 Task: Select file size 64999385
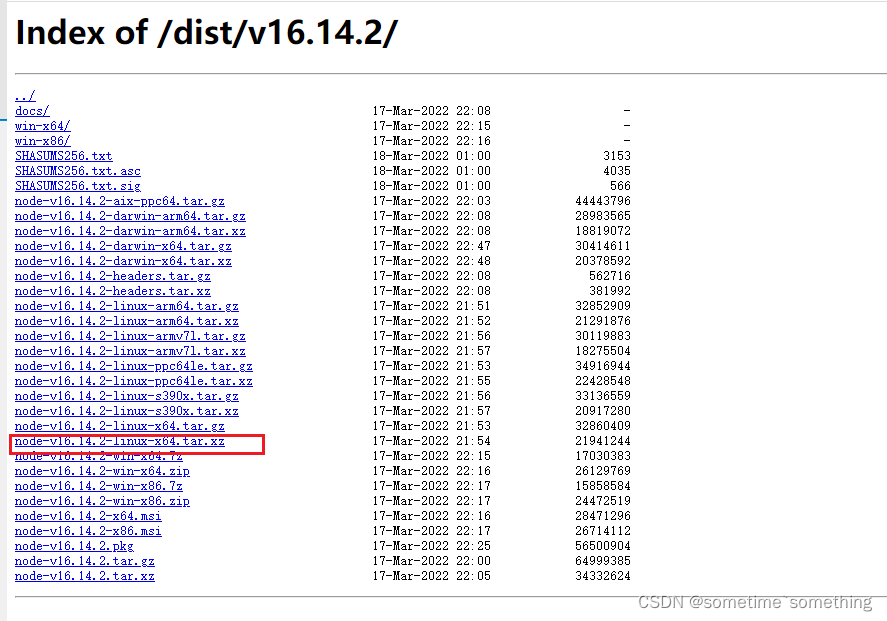602,561
